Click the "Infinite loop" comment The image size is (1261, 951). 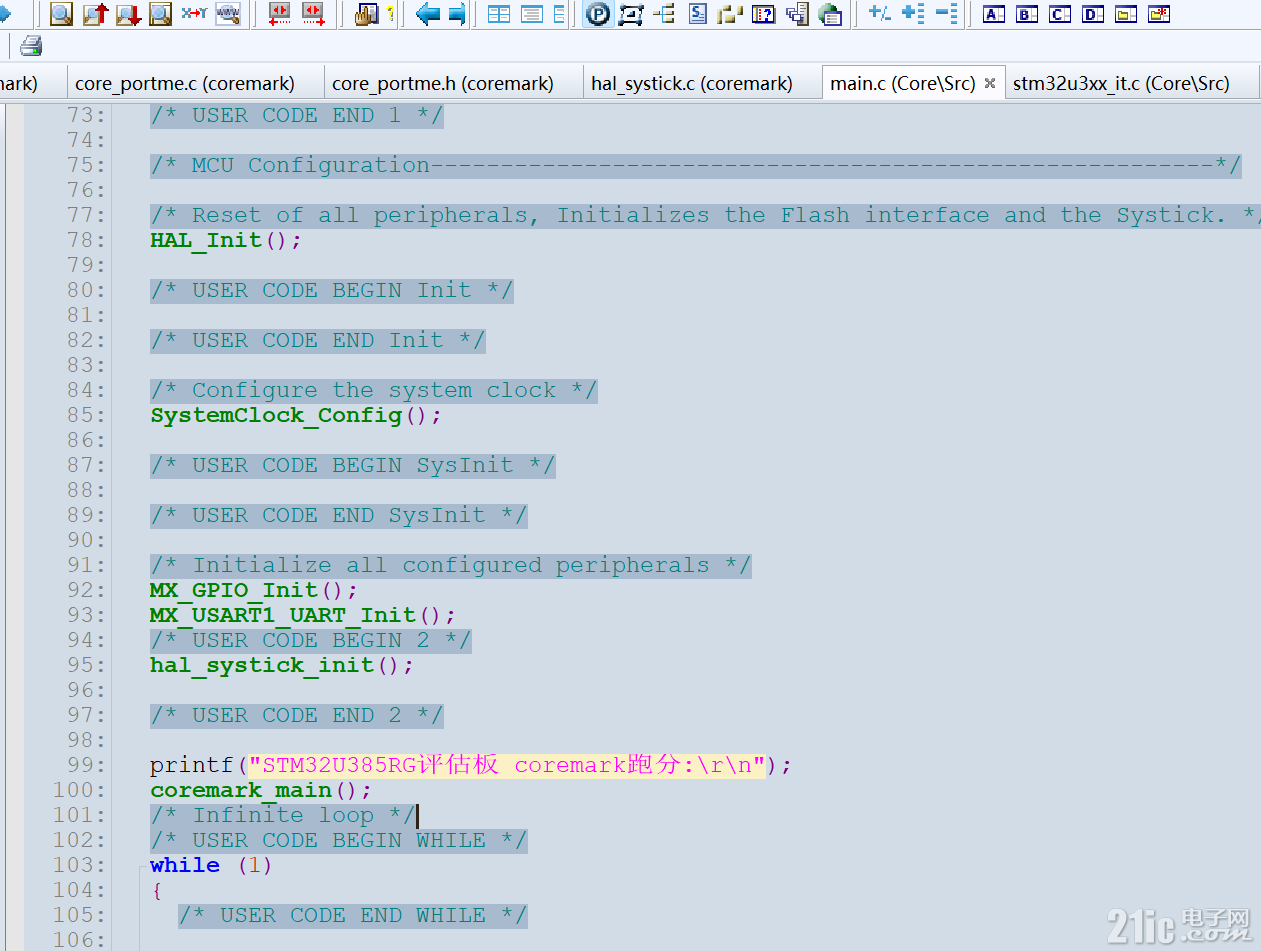283,815
